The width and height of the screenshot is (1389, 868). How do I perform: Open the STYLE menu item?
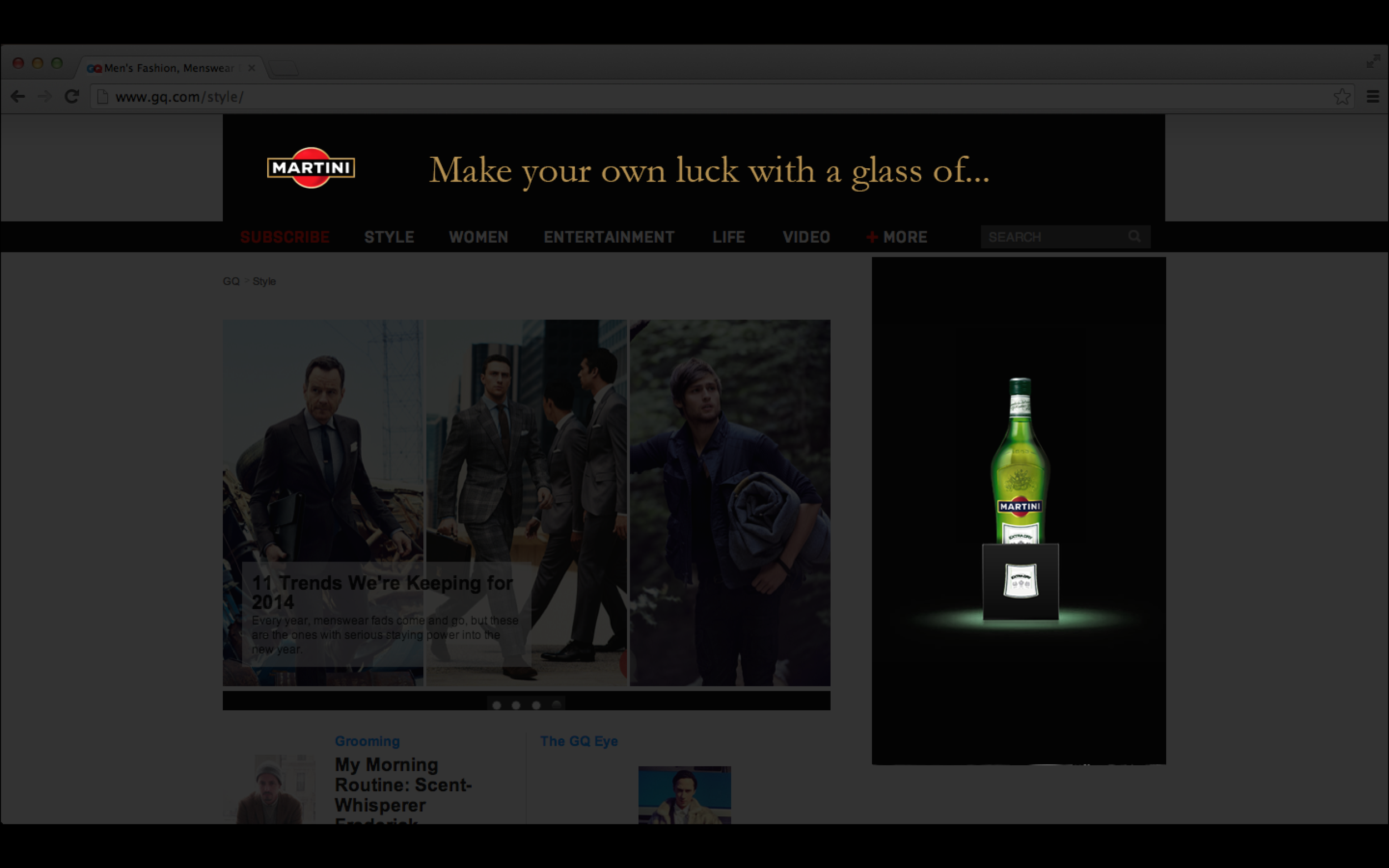coord(389,237)
